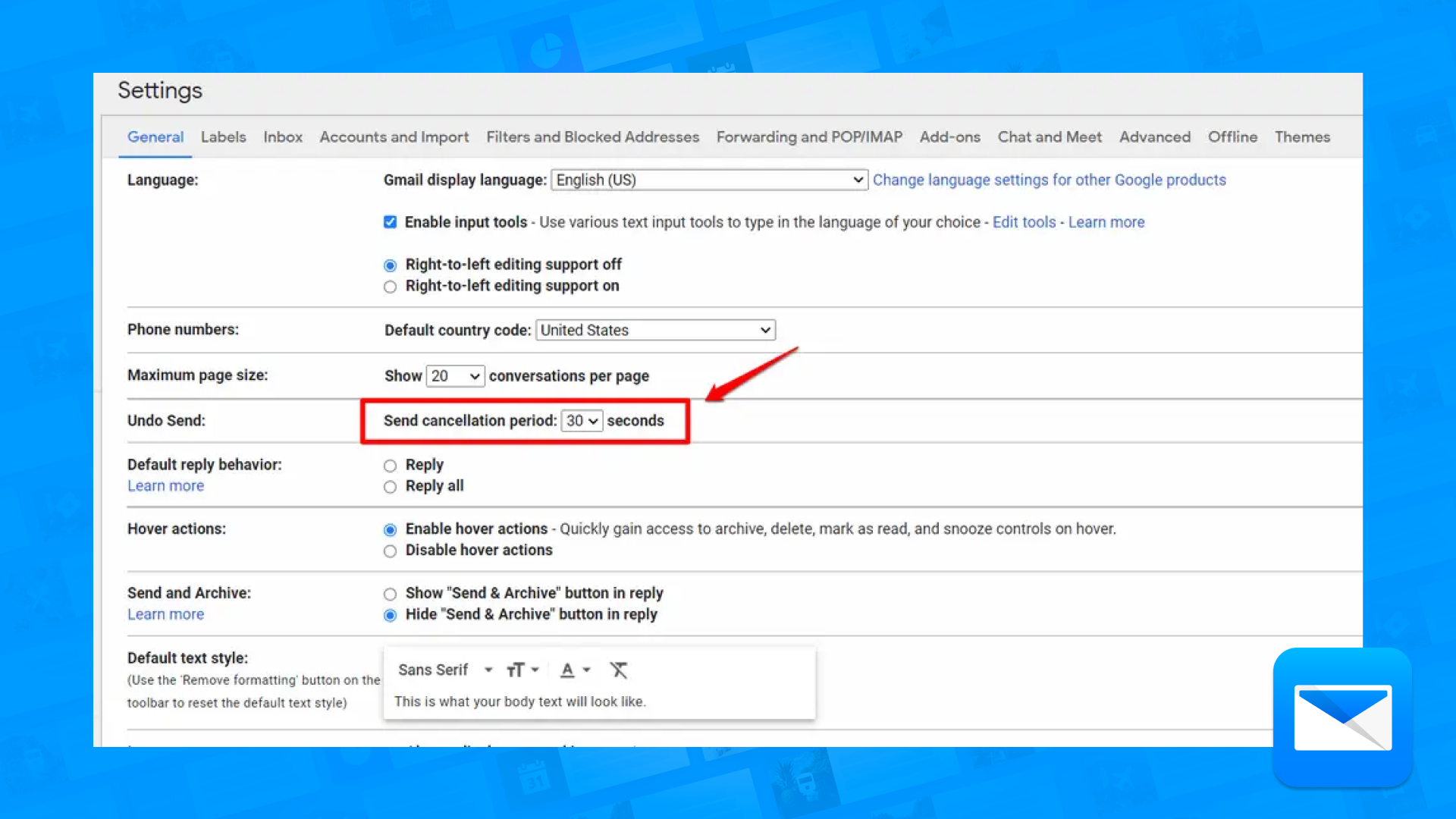Screen dimensions: 1456x819
Task: Show Send & Archive button in reply
Action: point(390,594)
